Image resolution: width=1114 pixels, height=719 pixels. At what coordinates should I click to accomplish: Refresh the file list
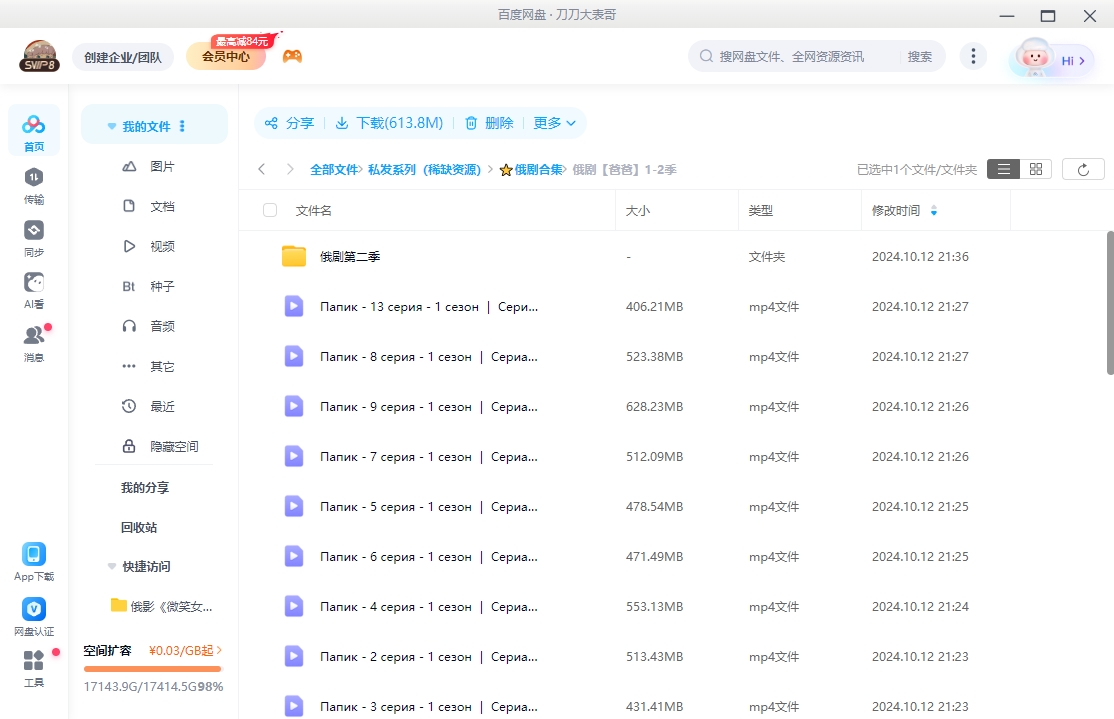pyautogui.click(x=1083, y=169)
